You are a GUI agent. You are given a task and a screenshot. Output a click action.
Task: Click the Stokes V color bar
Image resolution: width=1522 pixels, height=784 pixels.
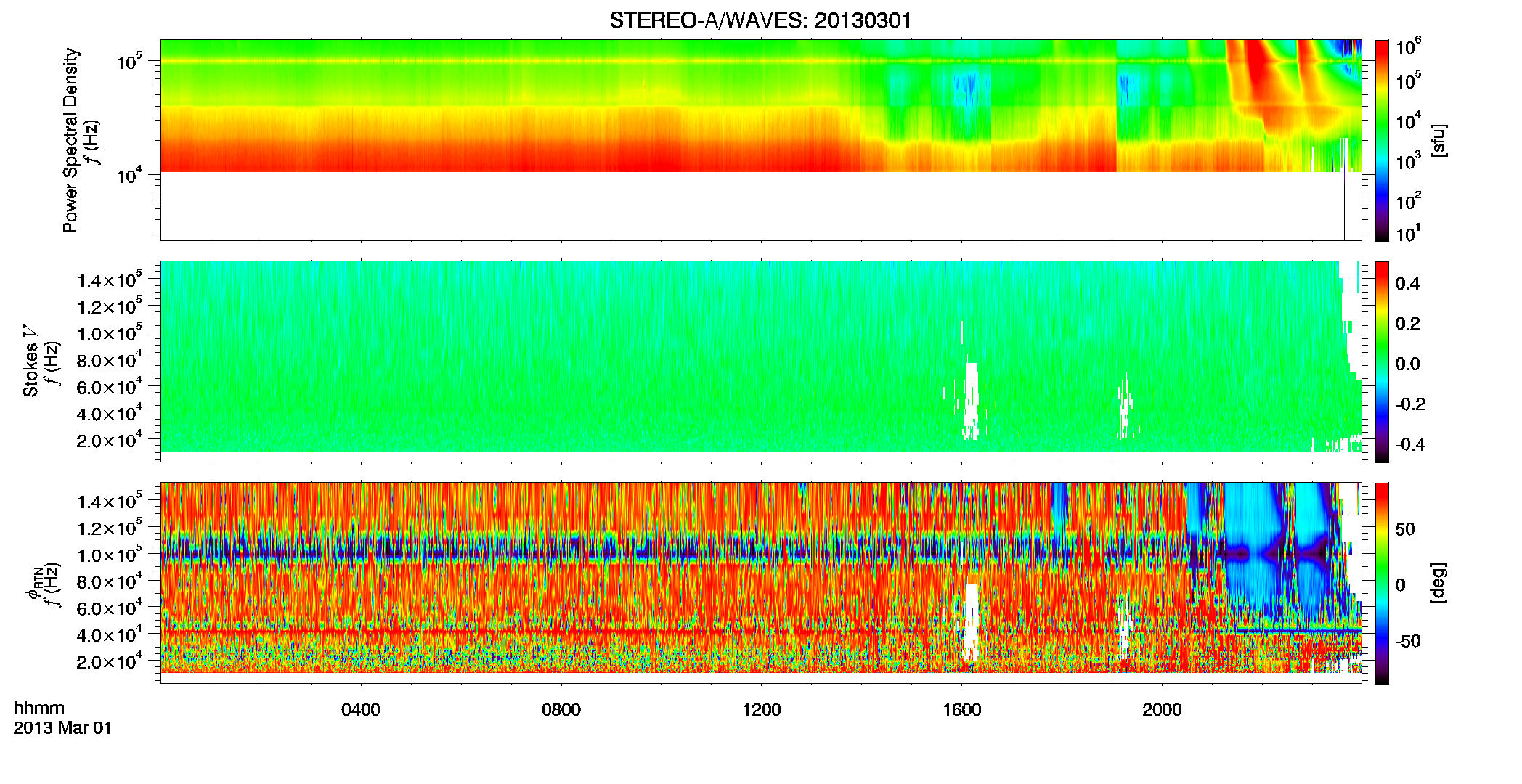point(1382,361)
